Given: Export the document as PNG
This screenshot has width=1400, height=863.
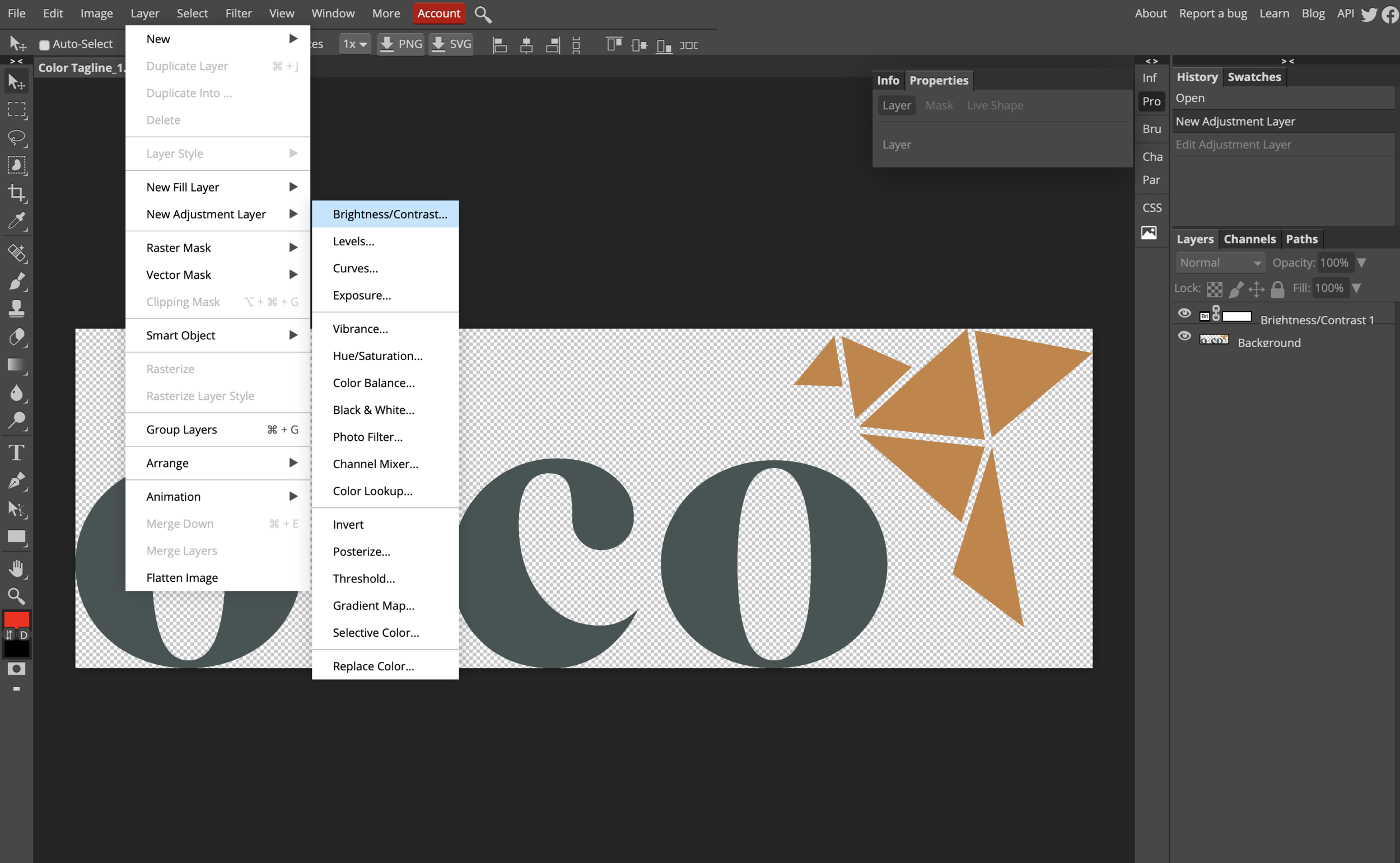Looking at the screenshot, I should [400, 44].
